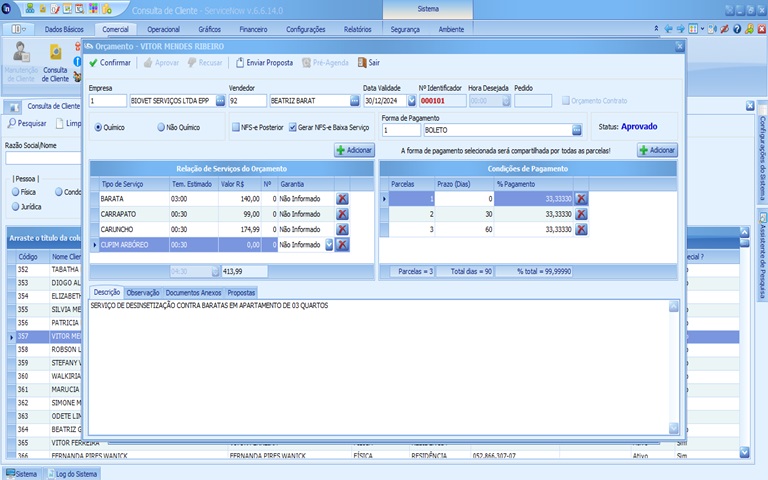This screenshot has width=768, height=480.
Task: Delete the BARATA service row
Action: [x=342, y=199]
